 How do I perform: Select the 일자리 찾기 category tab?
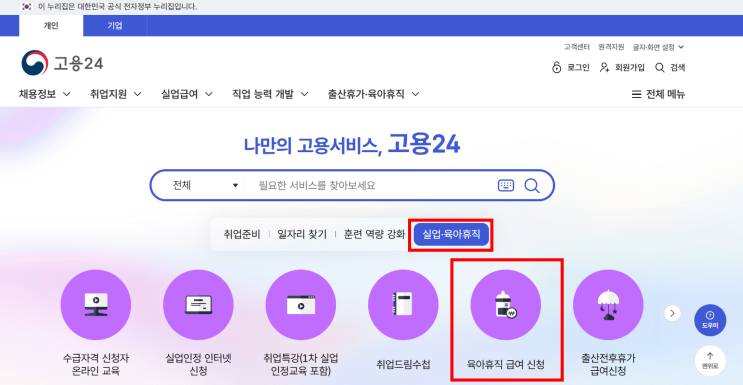click(302, 234)
